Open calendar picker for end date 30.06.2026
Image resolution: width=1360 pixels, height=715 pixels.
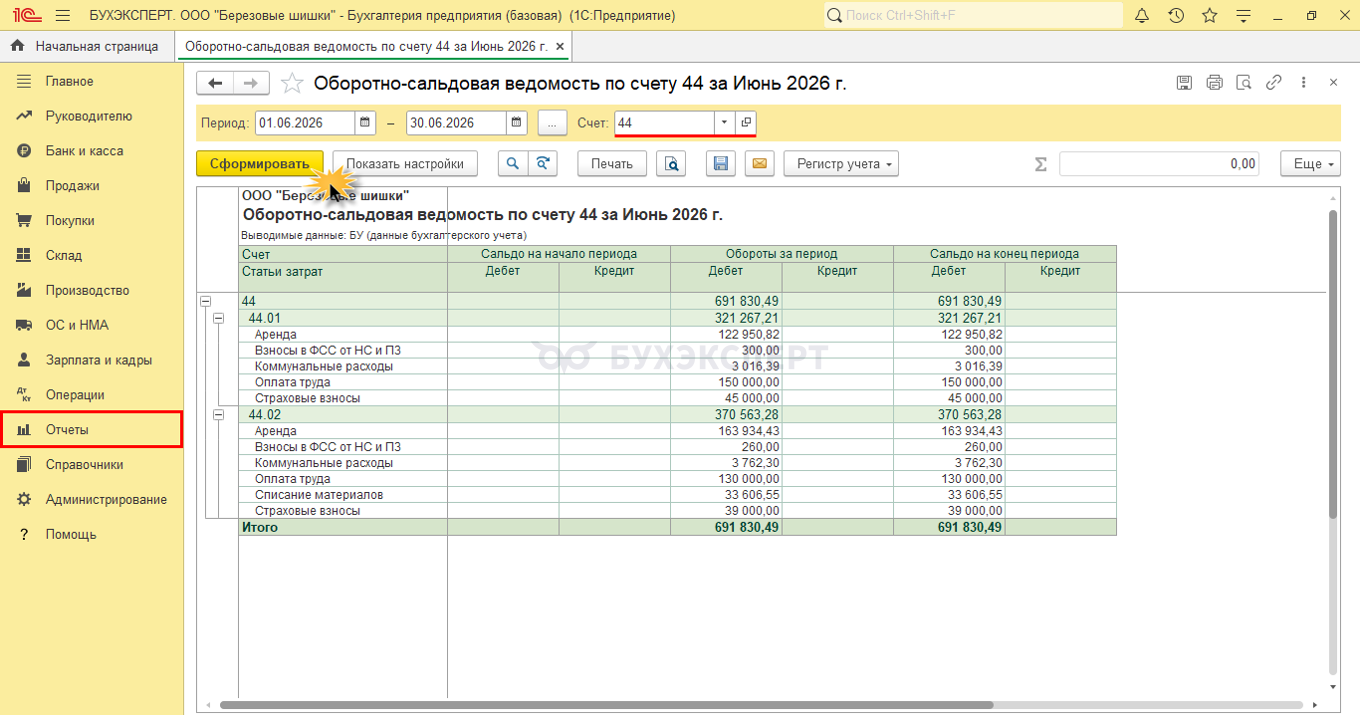pos(517,123)
